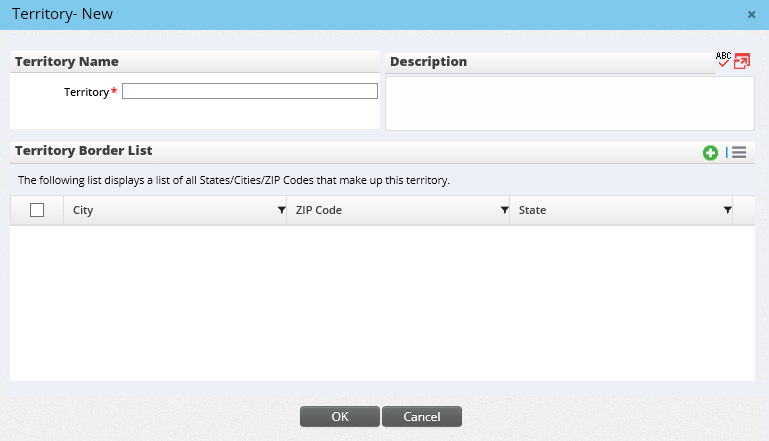769x441 pixels.
Task: Expand the Description field in pop-out window
Action: pyautogui.click(x=742, y=61)
